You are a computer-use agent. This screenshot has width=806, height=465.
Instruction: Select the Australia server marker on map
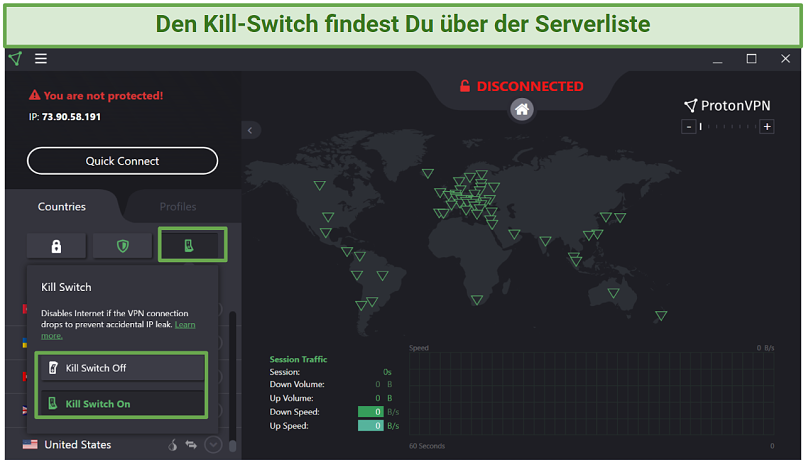[613, 293]
